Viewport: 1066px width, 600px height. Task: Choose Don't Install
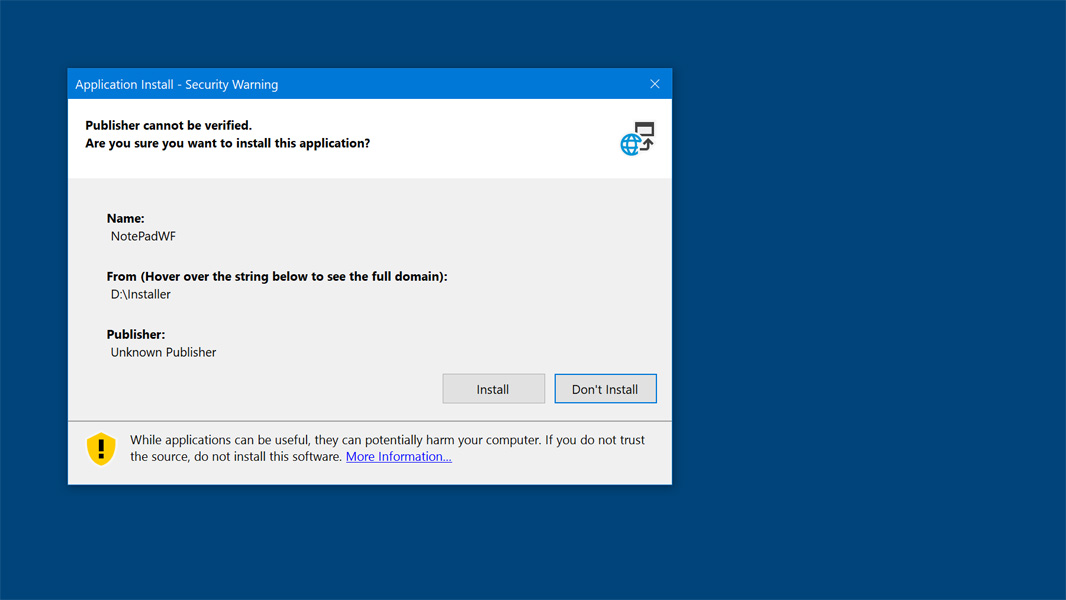pos(605,389)
